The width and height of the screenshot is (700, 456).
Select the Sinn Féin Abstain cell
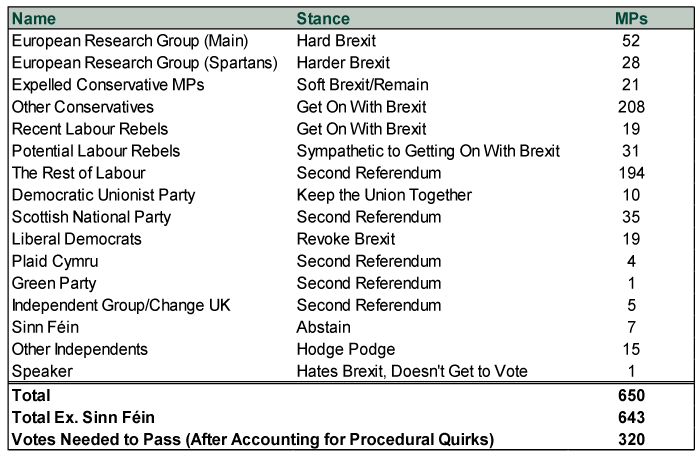(x=323, y=327)
